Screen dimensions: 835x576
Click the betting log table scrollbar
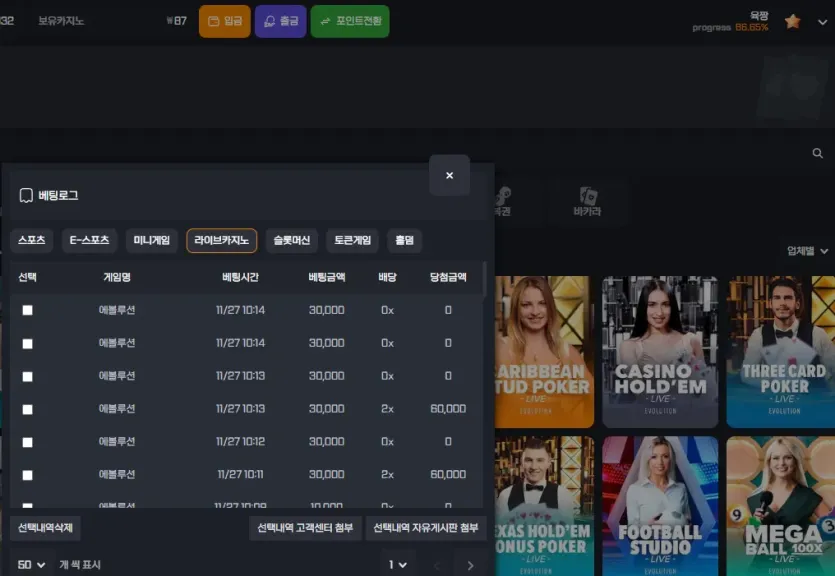tap(485, 279)
